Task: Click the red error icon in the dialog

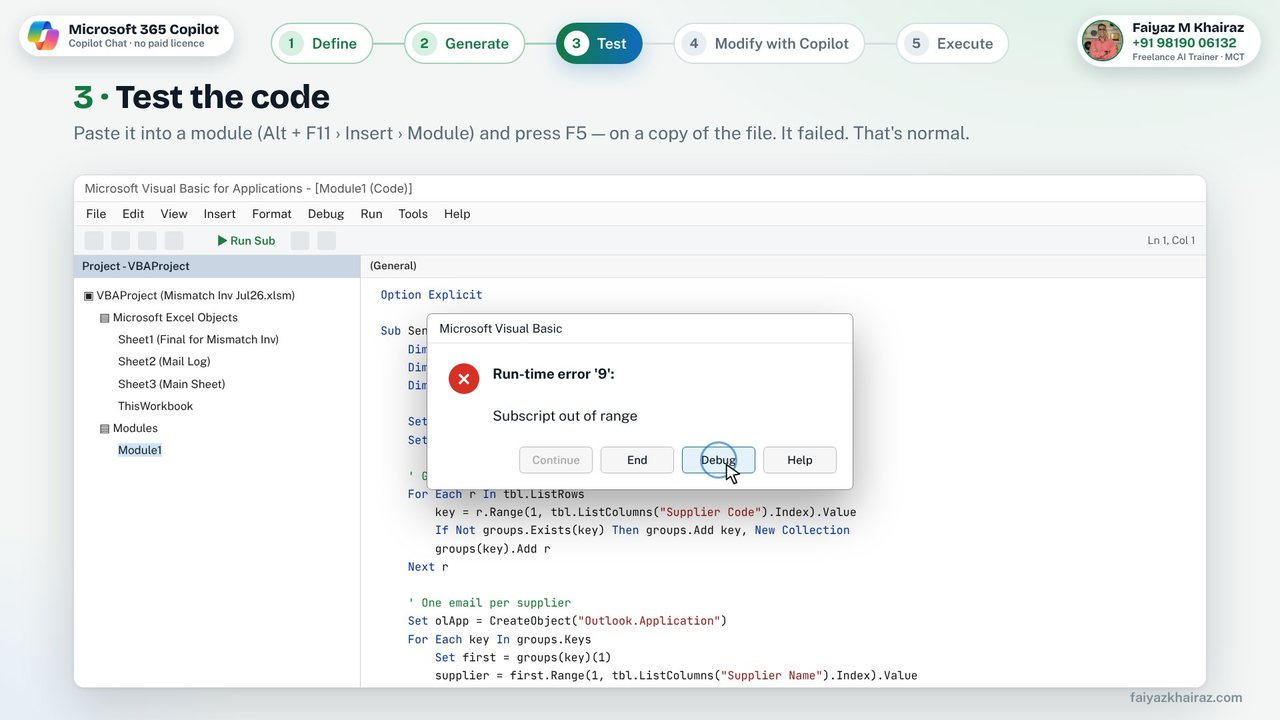Action: (x=464, y=379)
